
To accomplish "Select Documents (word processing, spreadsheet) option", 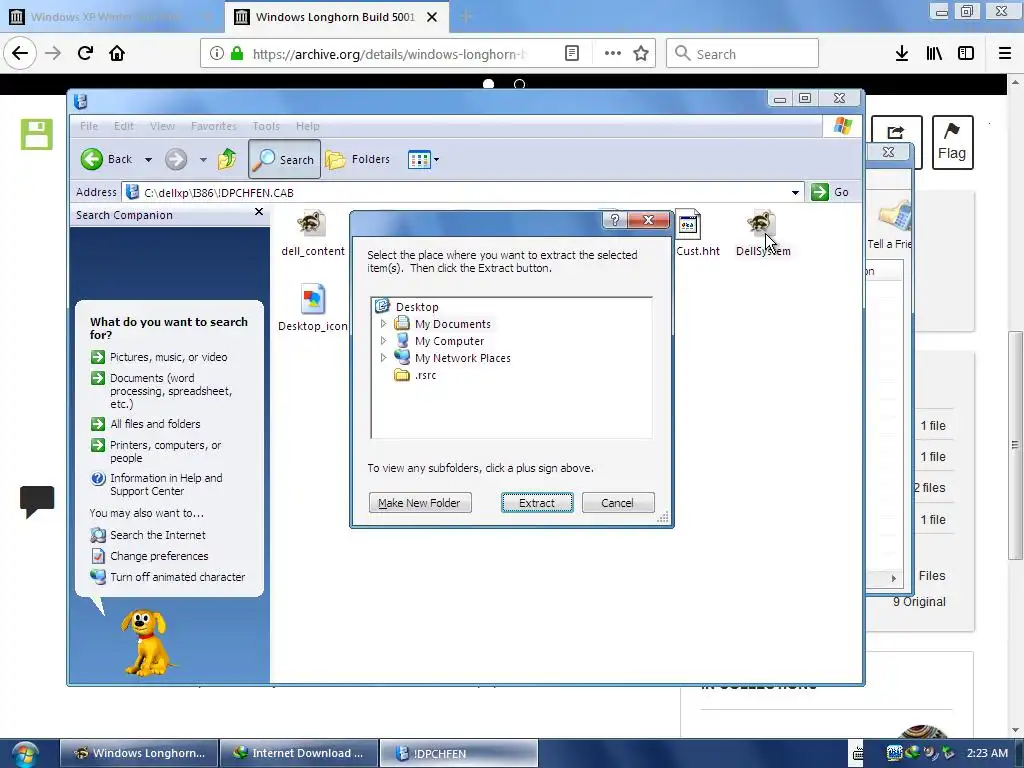I will pyautogui.click(x=171, y=391).
